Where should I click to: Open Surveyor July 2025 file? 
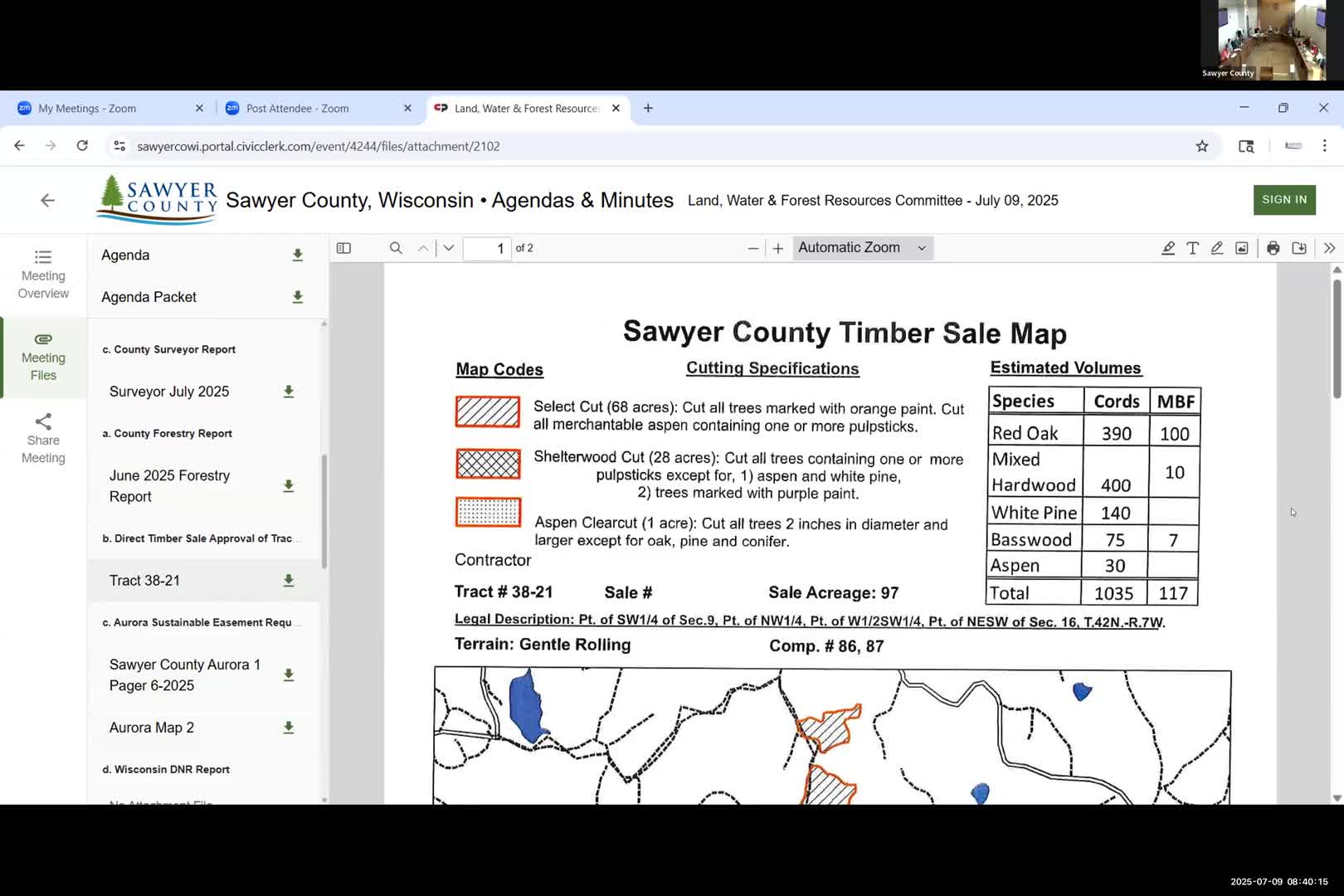pos(169,392)
